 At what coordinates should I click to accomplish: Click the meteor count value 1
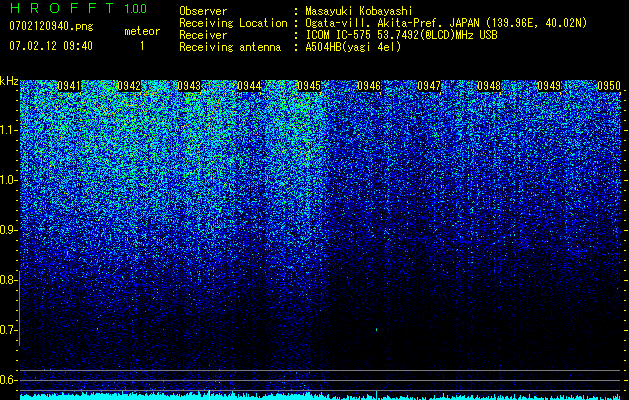pos(142,46)
